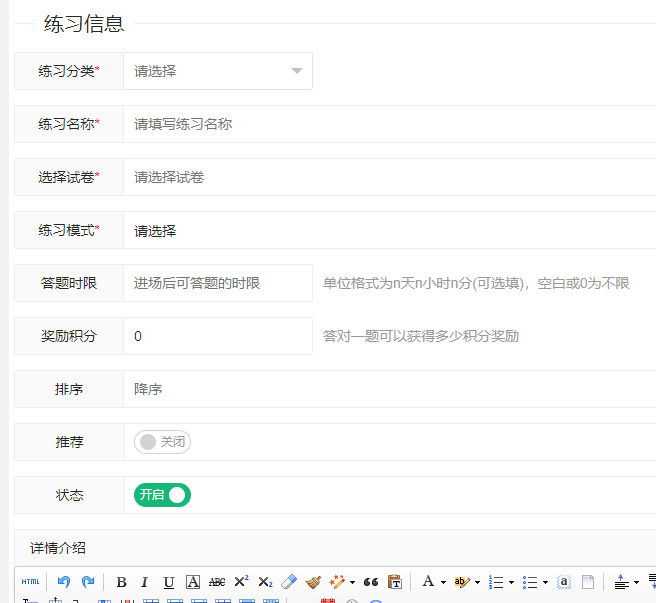Open the 练习分类 dropdown
Viewport: 656px width, 603px height.
(x=217, y=71)
